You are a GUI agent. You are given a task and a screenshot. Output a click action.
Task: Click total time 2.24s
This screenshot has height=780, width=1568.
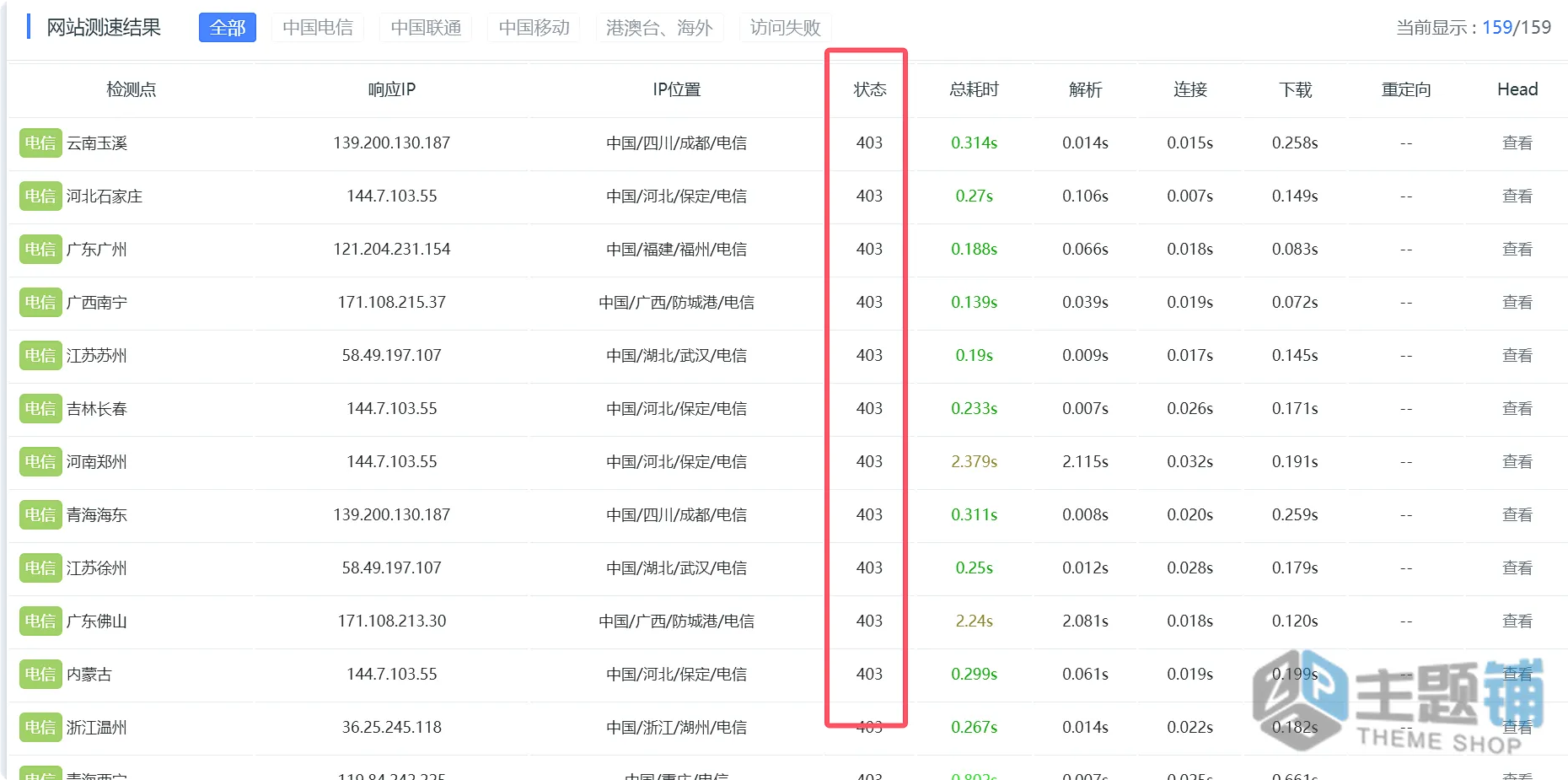(x=975, y=621)
